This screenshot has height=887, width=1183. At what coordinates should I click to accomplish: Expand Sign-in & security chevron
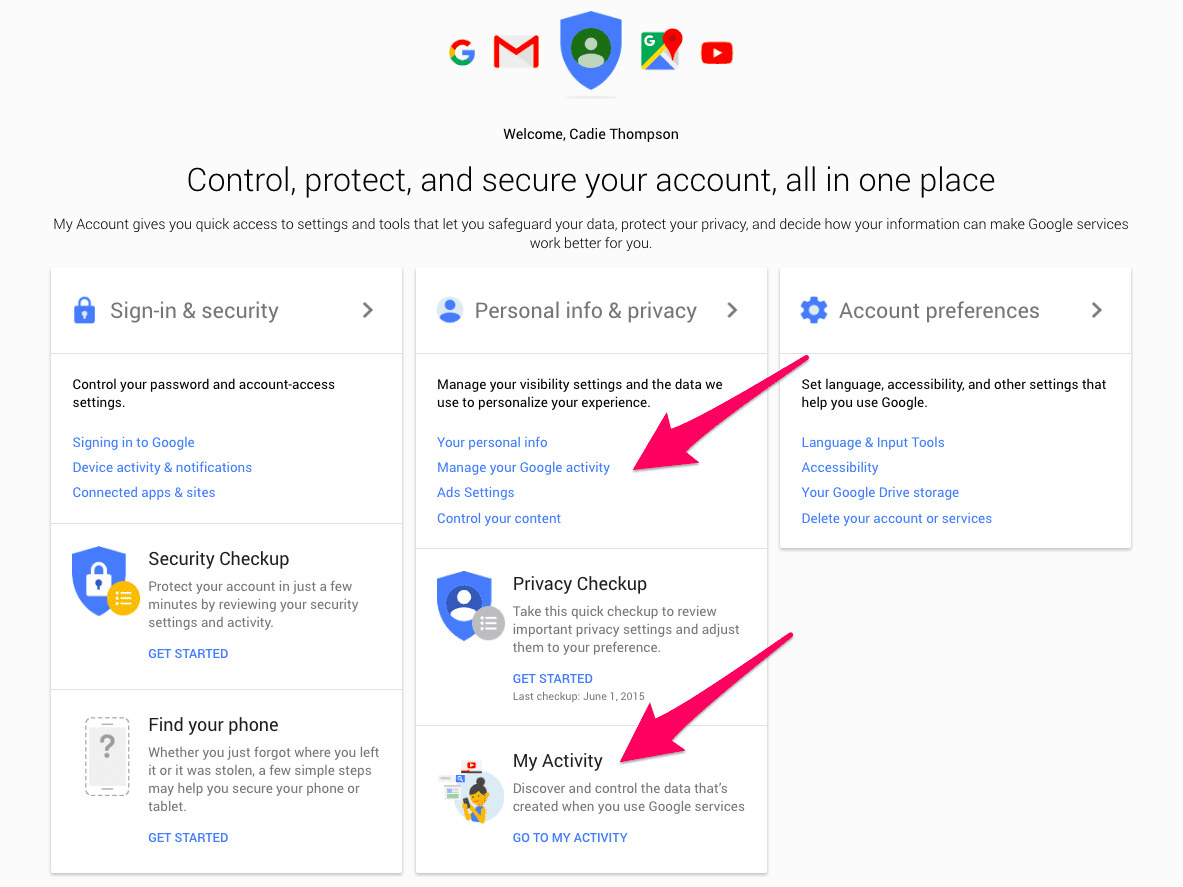[368, 310]
